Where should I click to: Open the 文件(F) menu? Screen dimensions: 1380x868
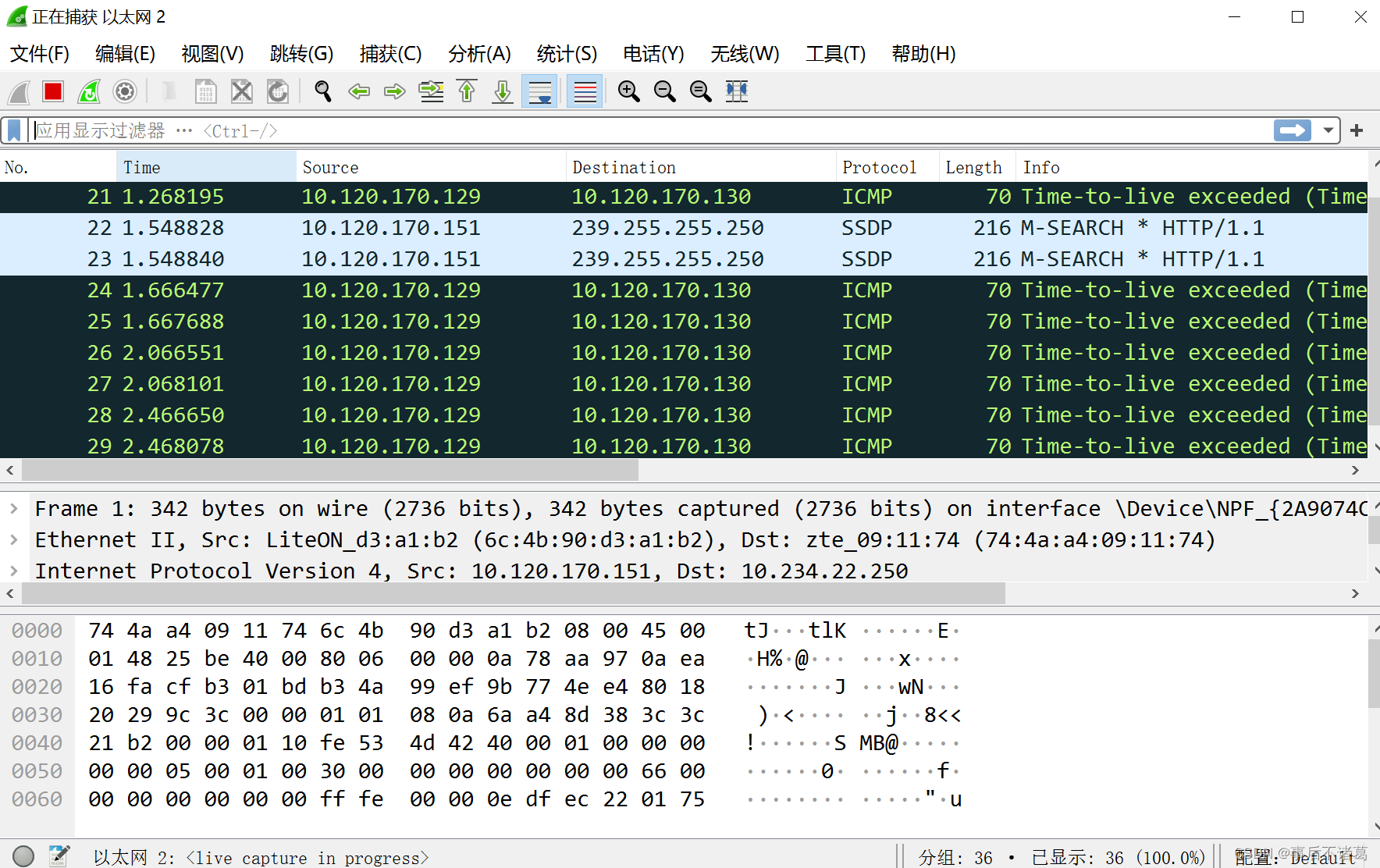[40, 54]
